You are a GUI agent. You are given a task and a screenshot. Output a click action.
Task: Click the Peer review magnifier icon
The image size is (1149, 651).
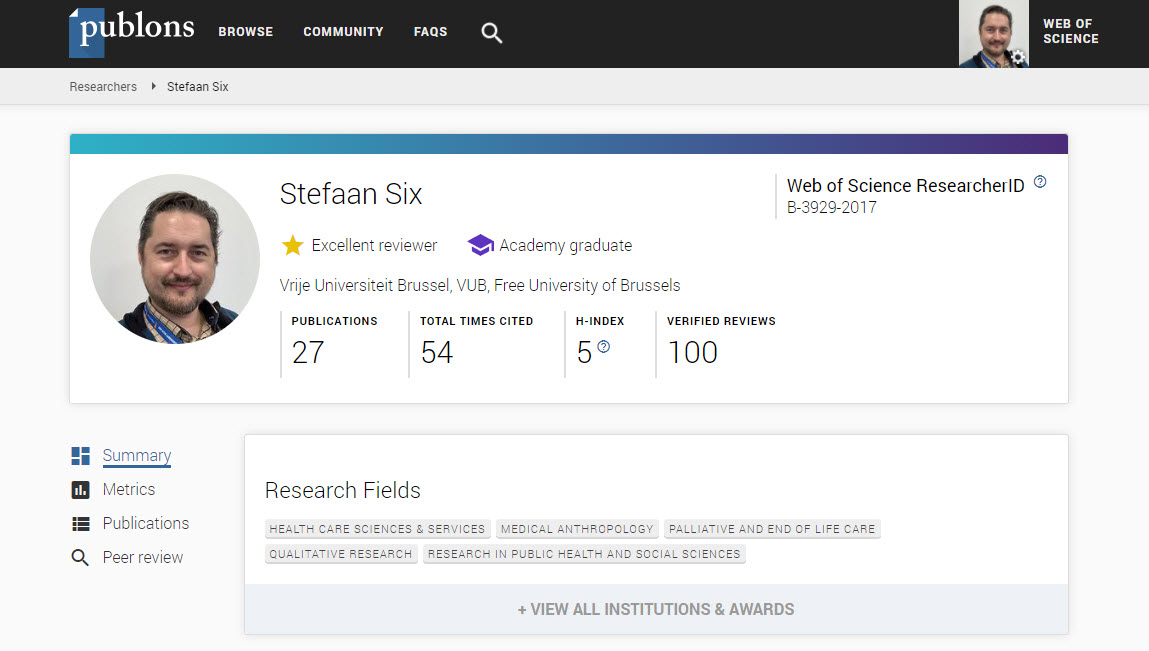coord(80,558)
